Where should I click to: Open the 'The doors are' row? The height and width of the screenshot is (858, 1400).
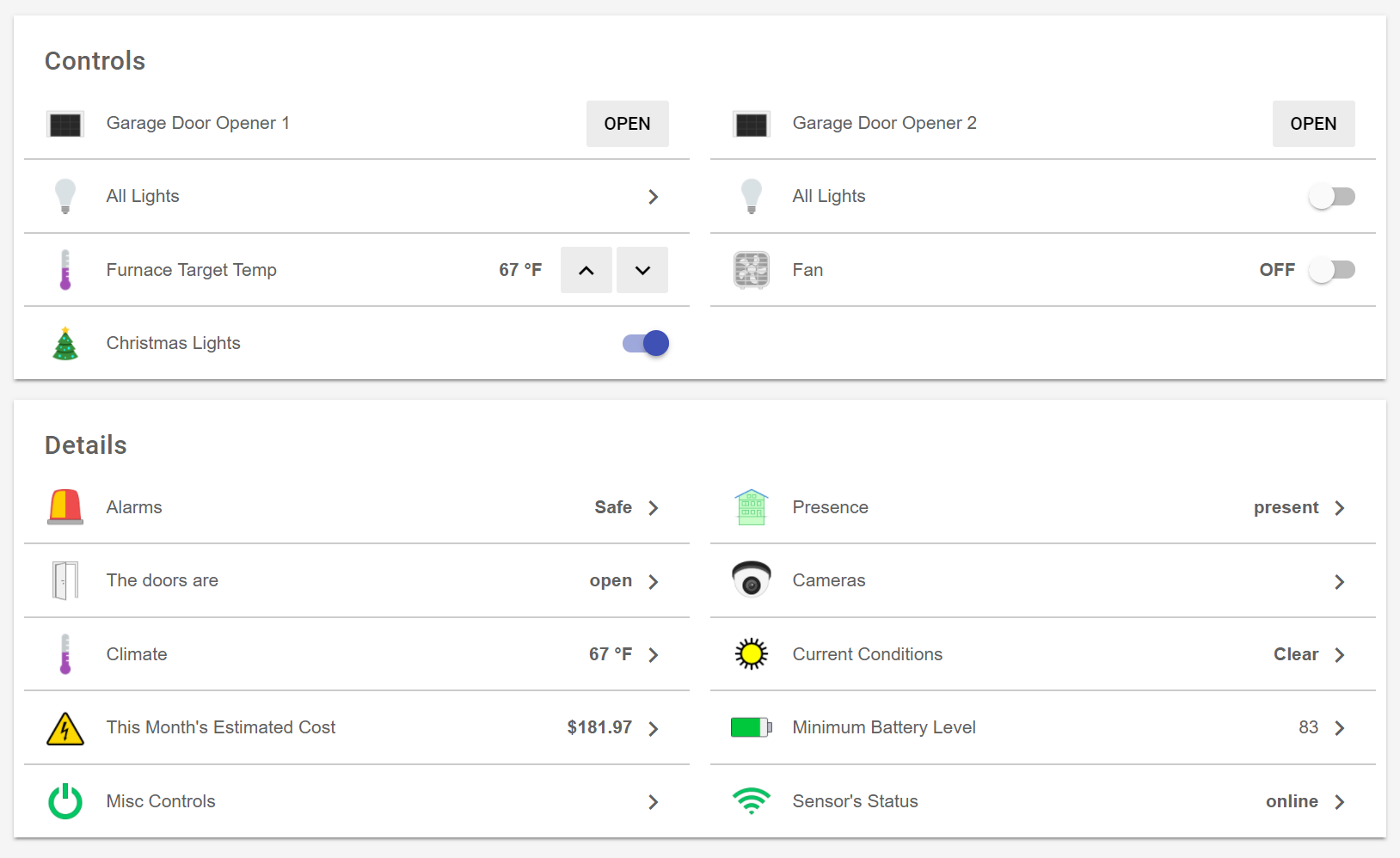[x=356, y=581]
